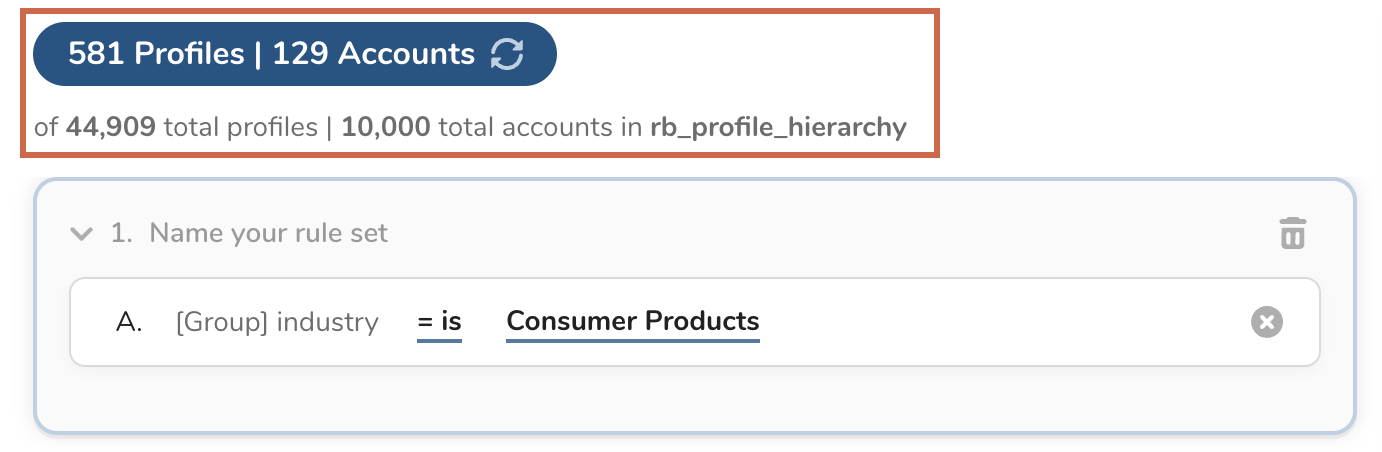
Task: Click the rule set number "1."
Action: coord(121,234)
